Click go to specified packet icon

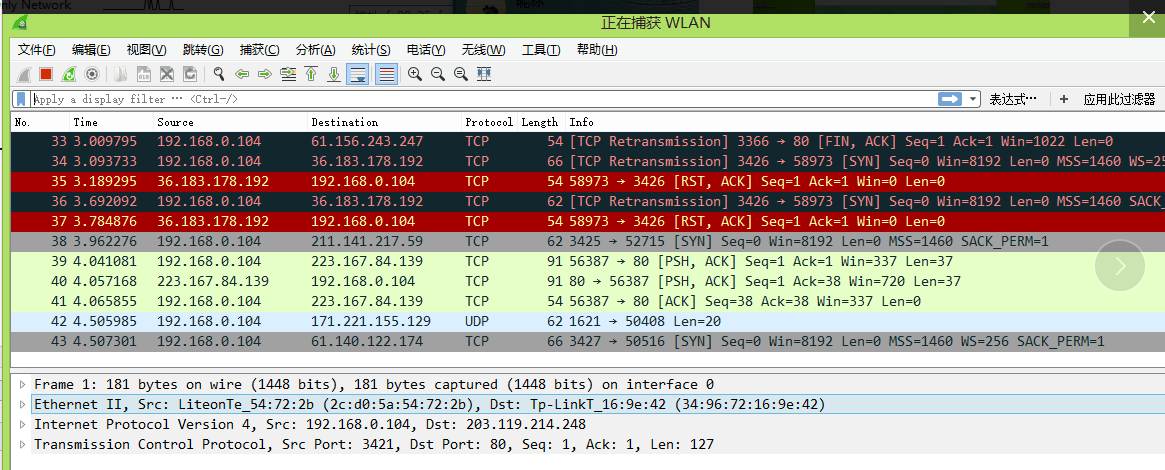[288, 74]
